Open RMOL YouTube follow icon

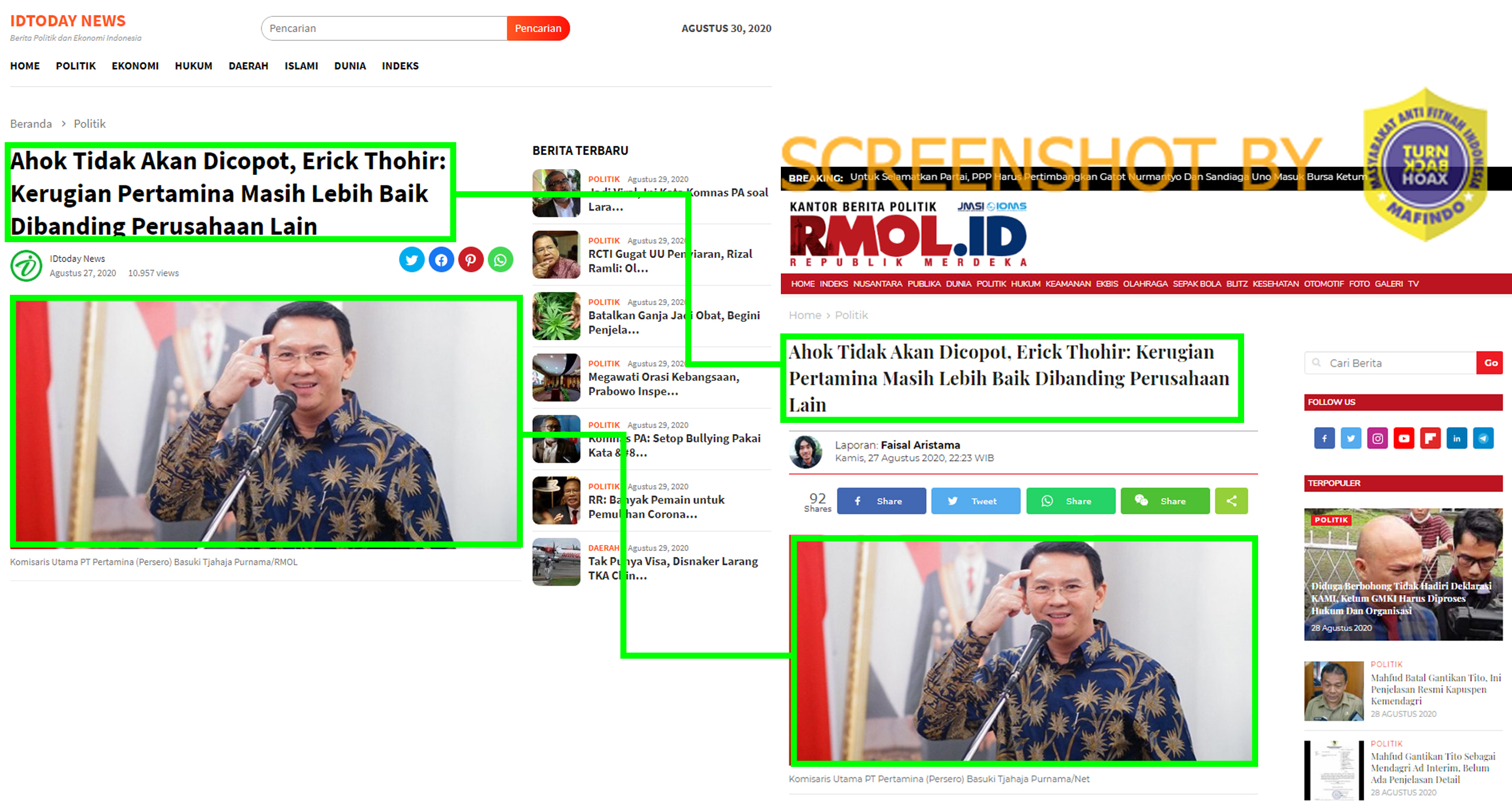(1403, 438)
